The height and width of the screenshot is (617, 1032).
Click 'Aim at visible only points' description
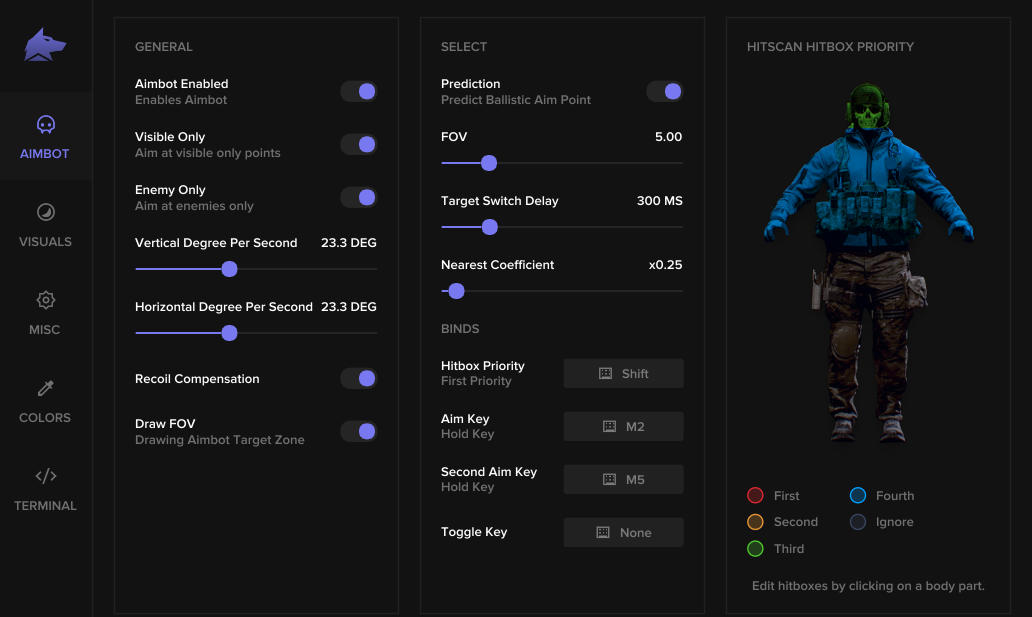(x=208, y=153)
